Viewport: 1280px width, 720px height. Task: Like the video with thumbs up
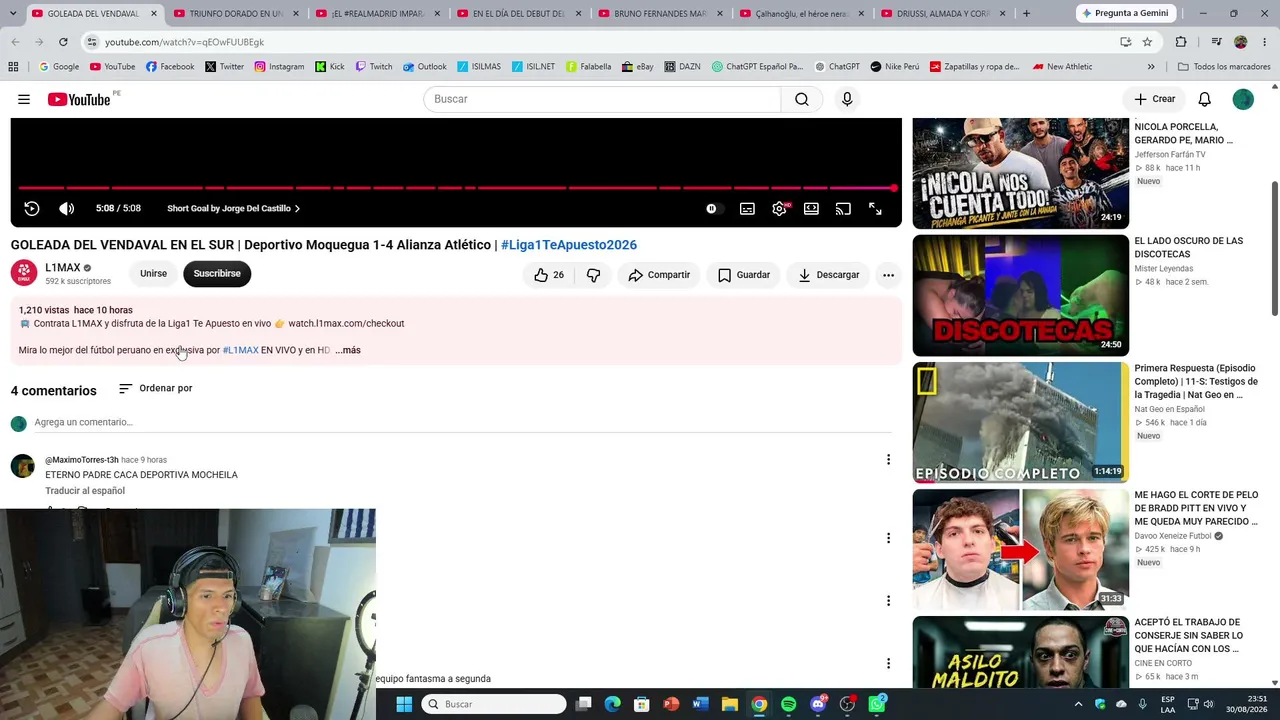point(549,275)
